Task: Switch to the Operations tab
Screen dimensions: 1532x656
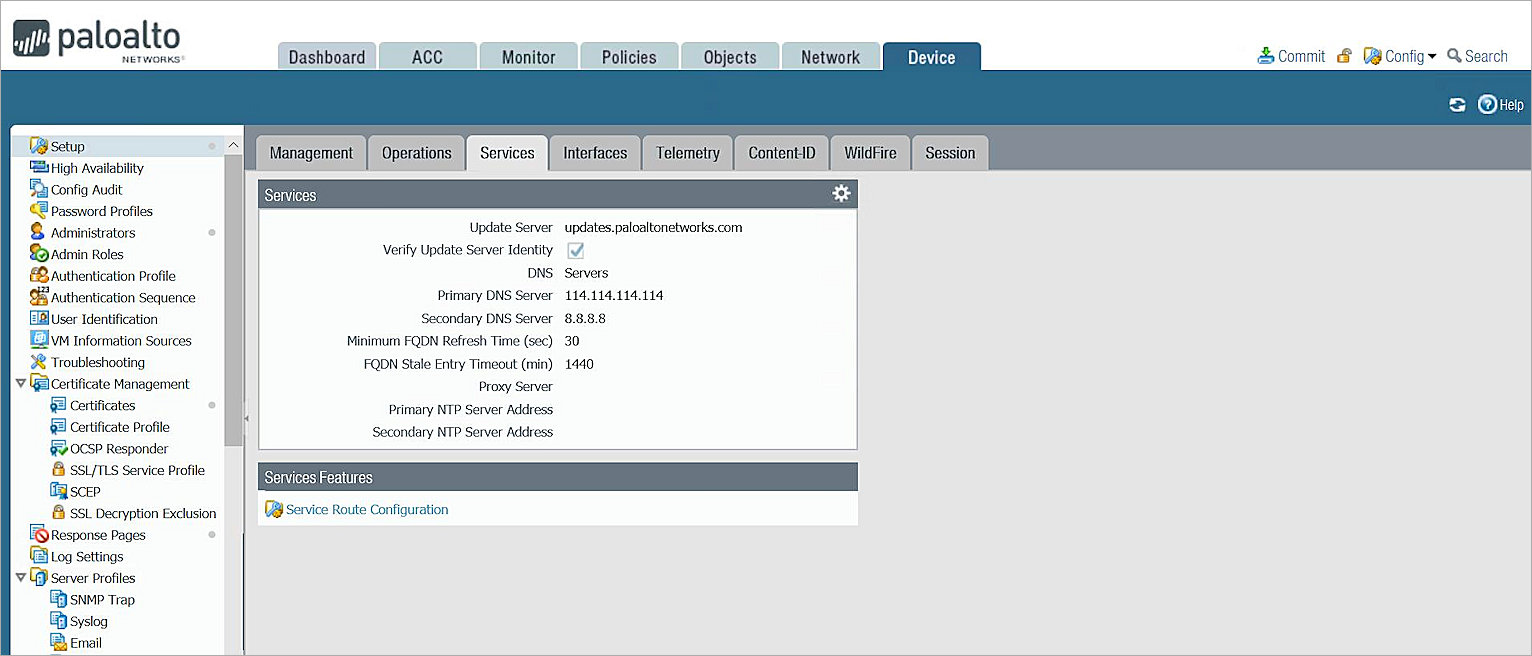Action: click(416, 152)
